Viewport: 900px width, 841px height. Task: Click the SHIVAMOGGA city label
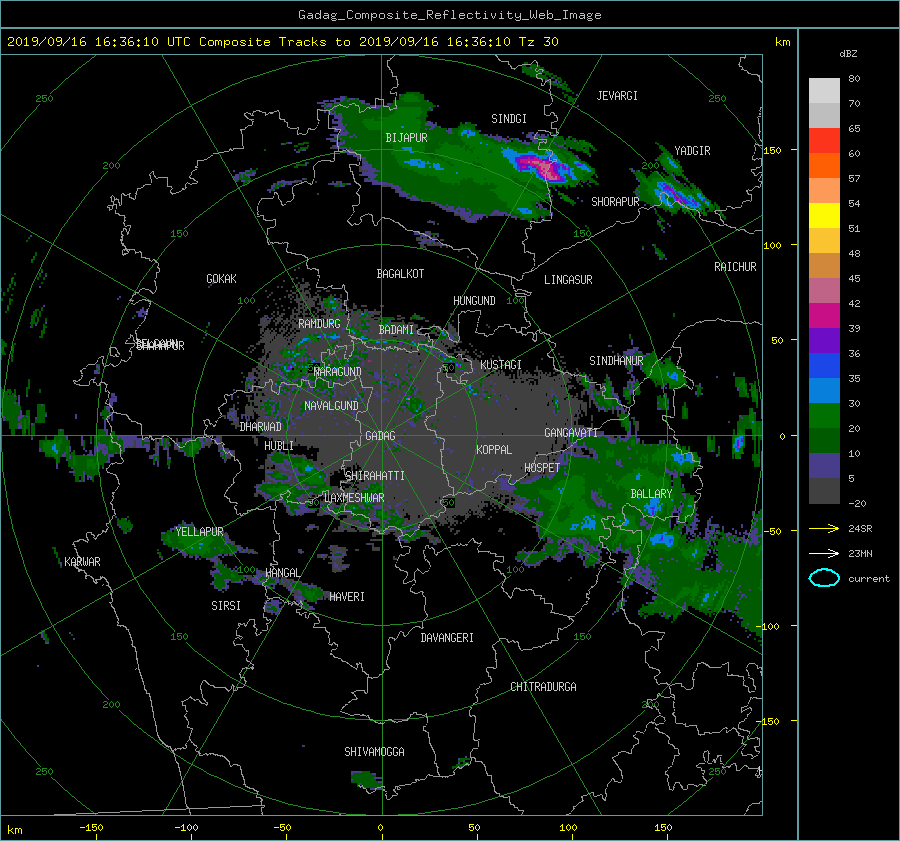pyautogui.click(x=374, y=752)
